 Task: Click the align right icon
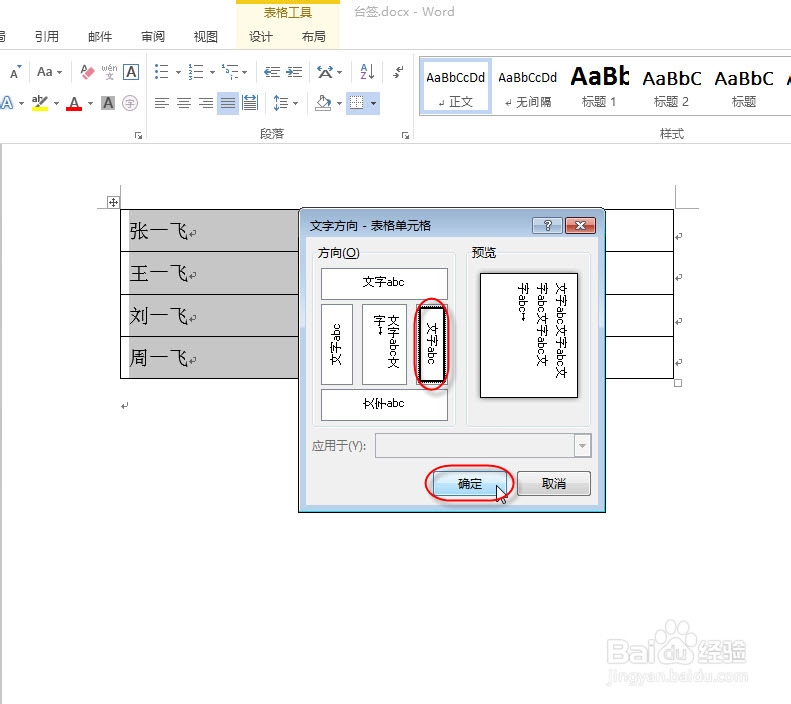206,103
